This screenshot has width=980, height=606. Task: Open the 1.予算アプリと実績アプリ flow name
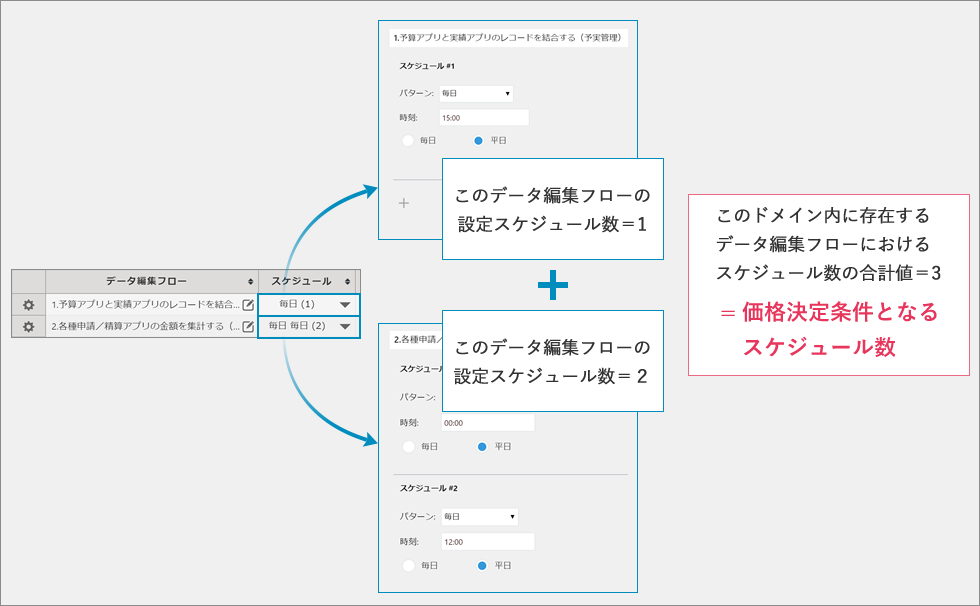point(145,305)
